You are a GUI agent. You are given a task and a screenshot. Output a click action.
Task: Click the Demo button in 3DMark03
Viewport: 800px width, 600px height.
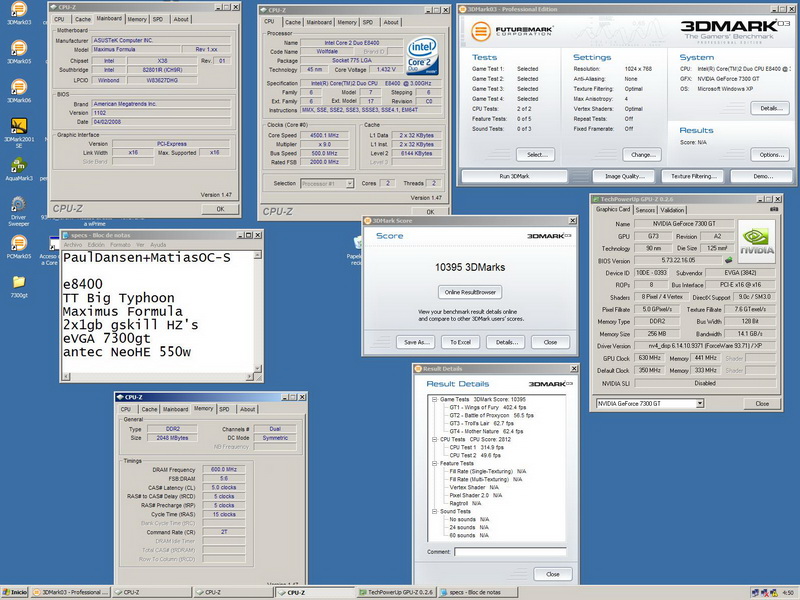(763, 176)
